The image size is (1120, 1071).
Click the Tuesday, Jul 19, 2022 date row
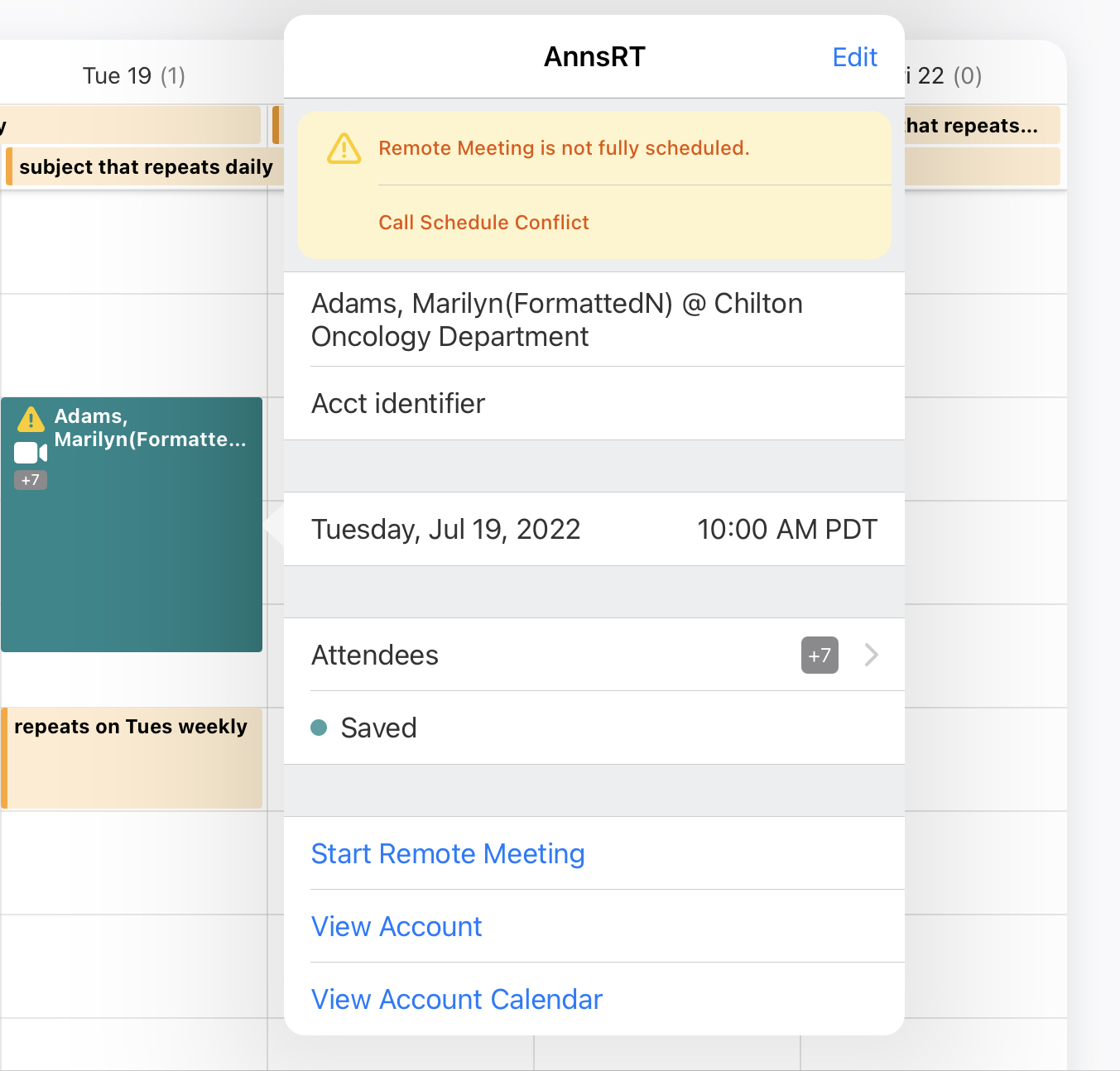tap(594, 530)
